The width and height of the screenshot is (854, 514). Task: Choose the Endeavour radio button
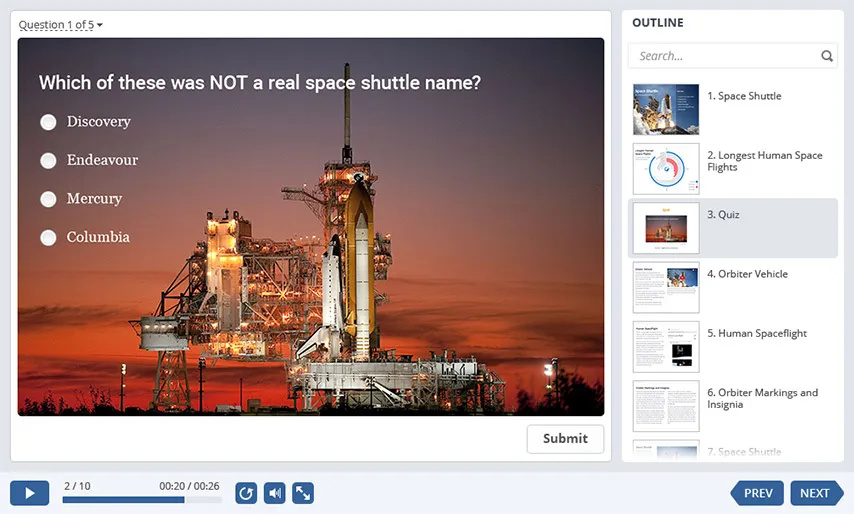(48, 160)
